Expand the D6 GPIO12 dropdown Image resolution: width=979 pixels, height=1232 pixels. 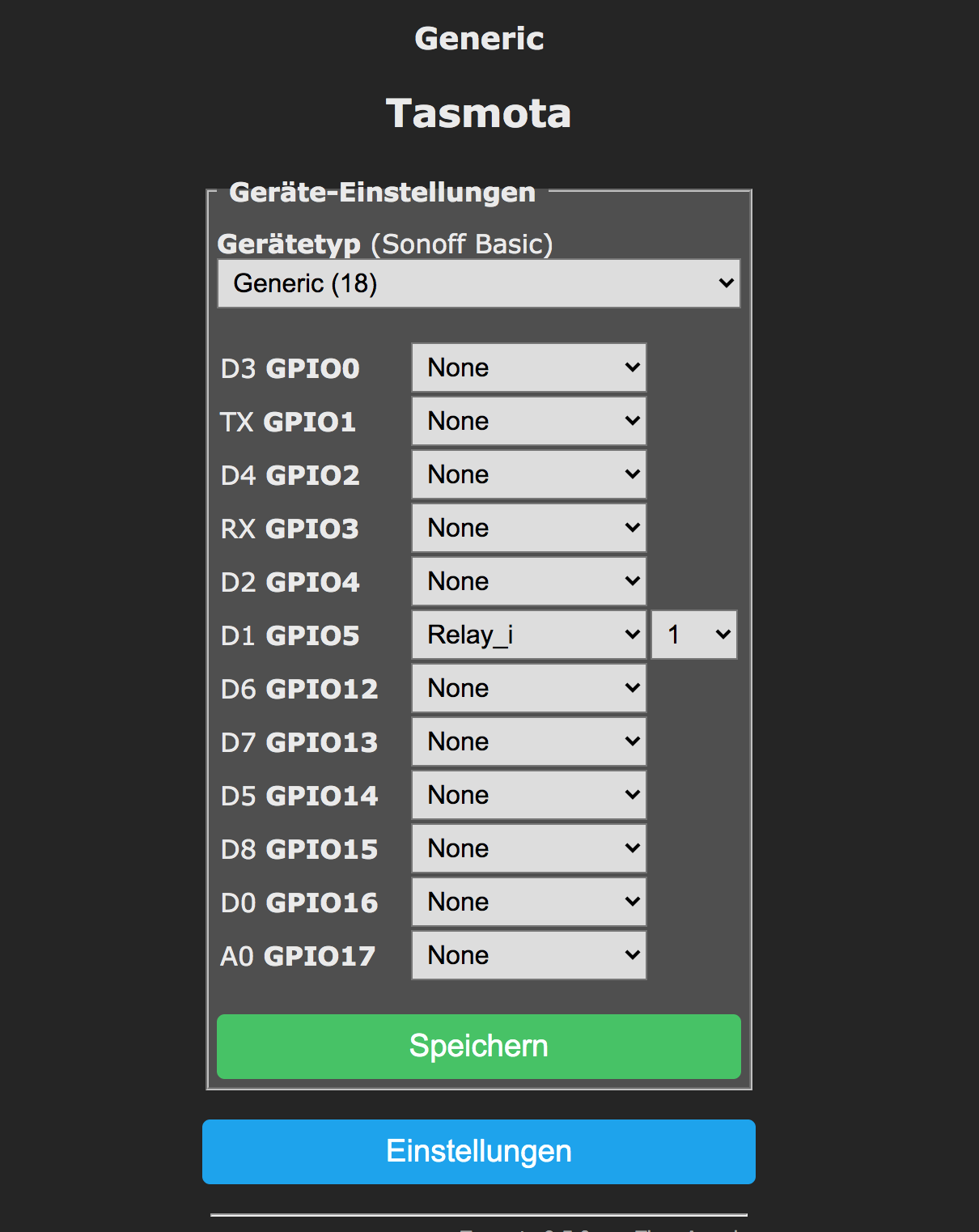[x=528, y=688]
